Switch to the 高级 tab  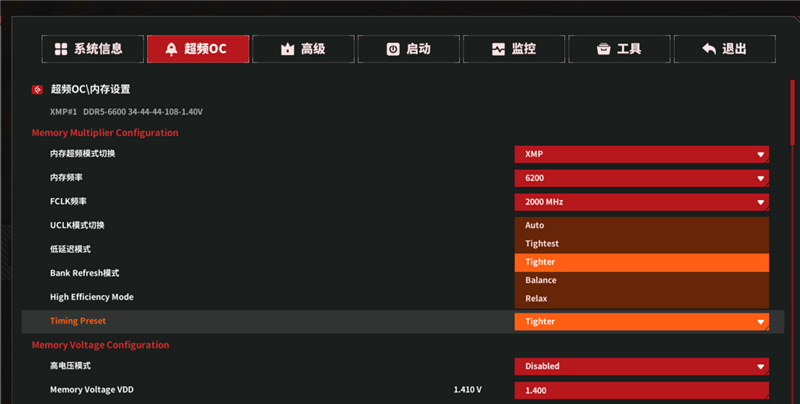[x=303, y=49]
